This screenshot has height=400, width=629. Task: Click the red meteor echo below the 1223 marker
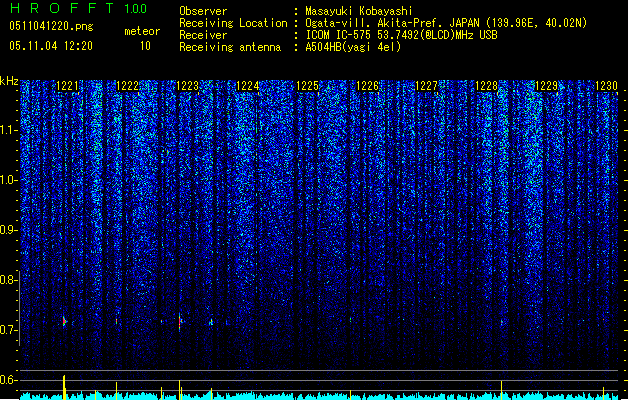pyautogui.click(x=180, y=322)
